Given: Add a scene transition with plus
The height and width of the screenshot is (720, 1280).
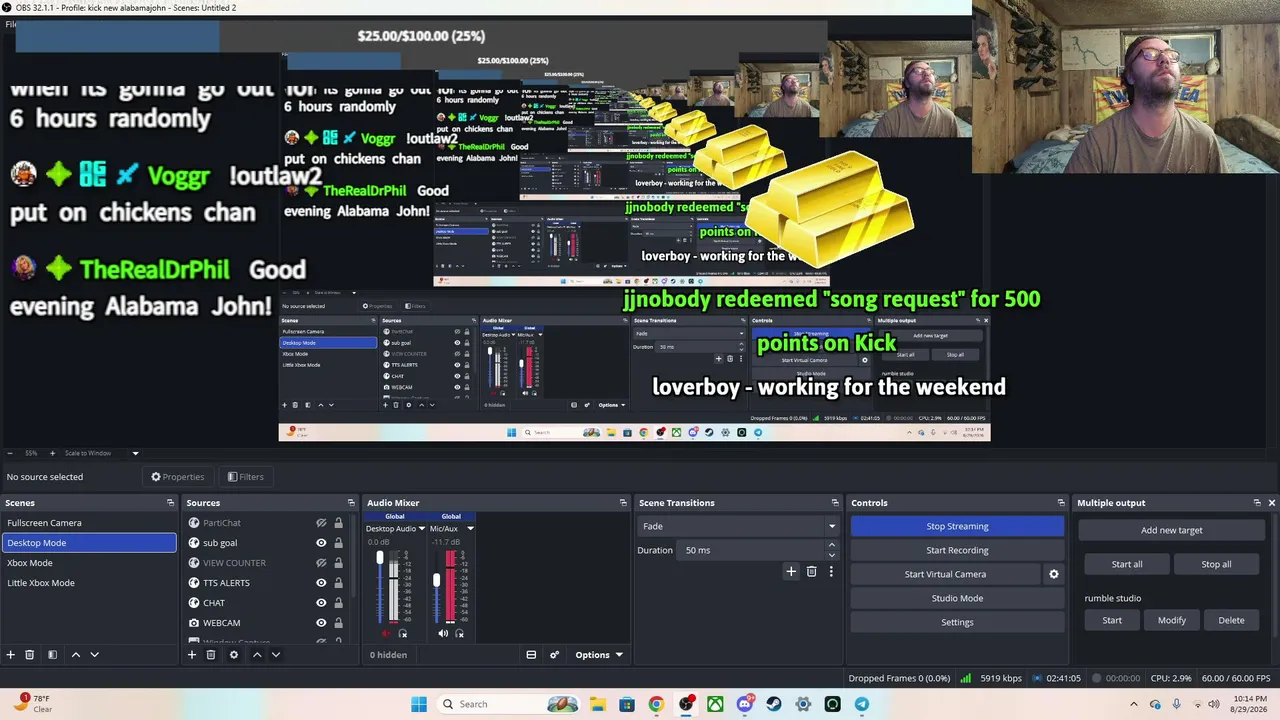Looking at the screenshot, I should click(x=791, y=572).
